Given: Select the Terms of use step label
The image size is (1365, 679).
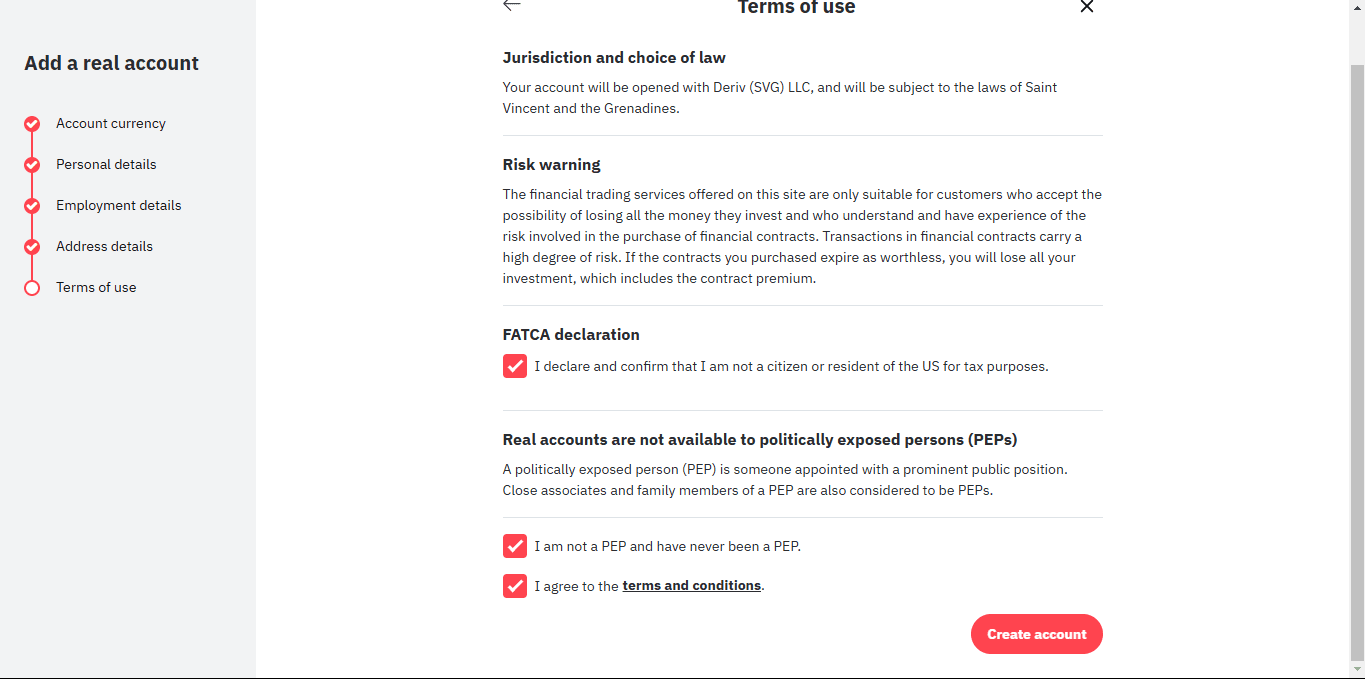Looking at the screenshot, I should pyautogui.click(x=96, y=288).
